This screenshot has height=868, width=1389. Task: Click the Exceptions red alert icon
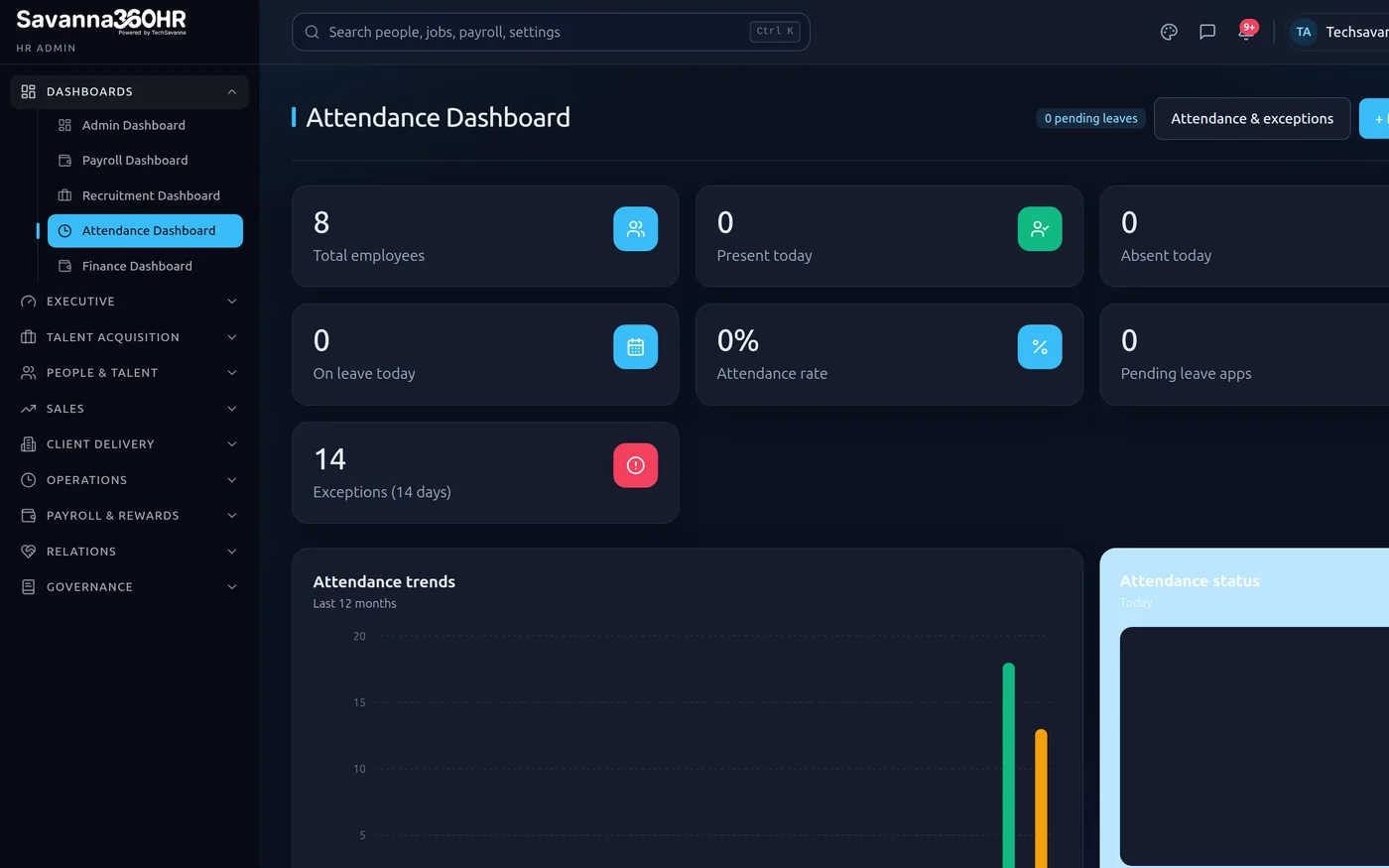(x=636, y=465)
